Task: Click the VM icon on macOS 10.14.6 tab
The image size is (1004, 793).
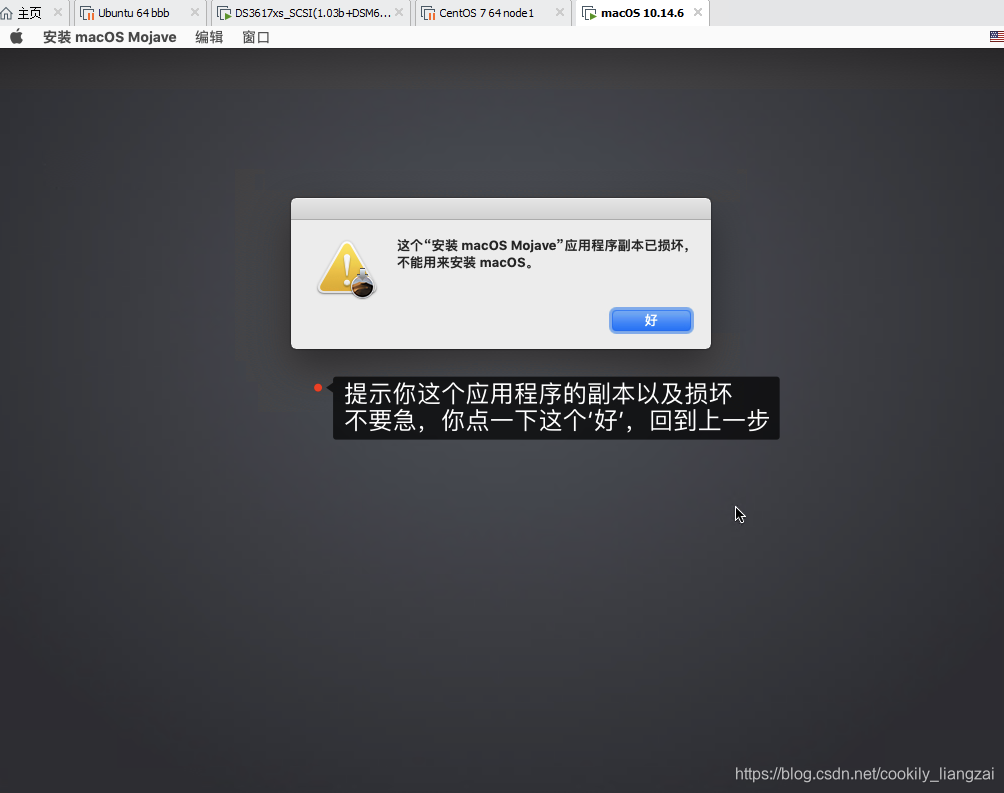Action: [589, 13]
